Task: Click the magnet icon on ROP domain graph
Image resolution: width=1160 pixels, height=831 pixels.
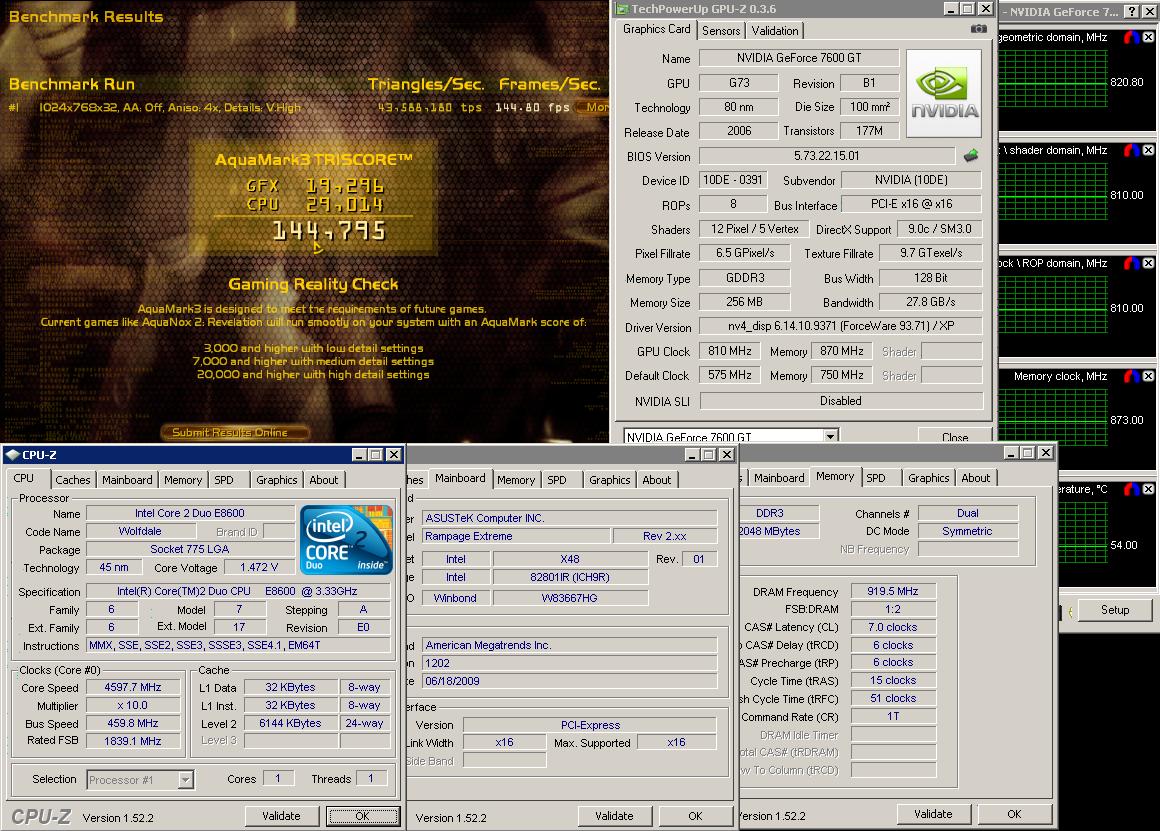Action: coord(1132,263)
